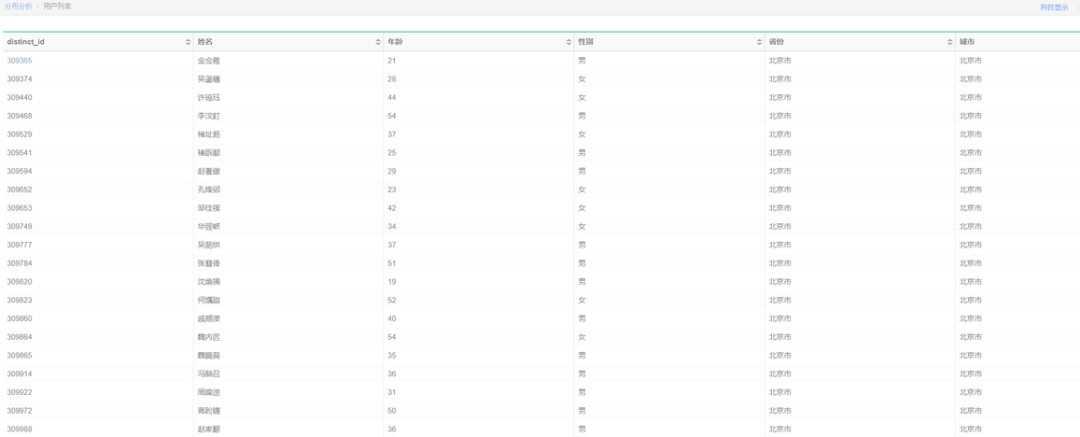Image resolution: width=1080 pixels, height=437 pixels.
Task: Click age value 21 in row 309365
Action: [392, 61]
